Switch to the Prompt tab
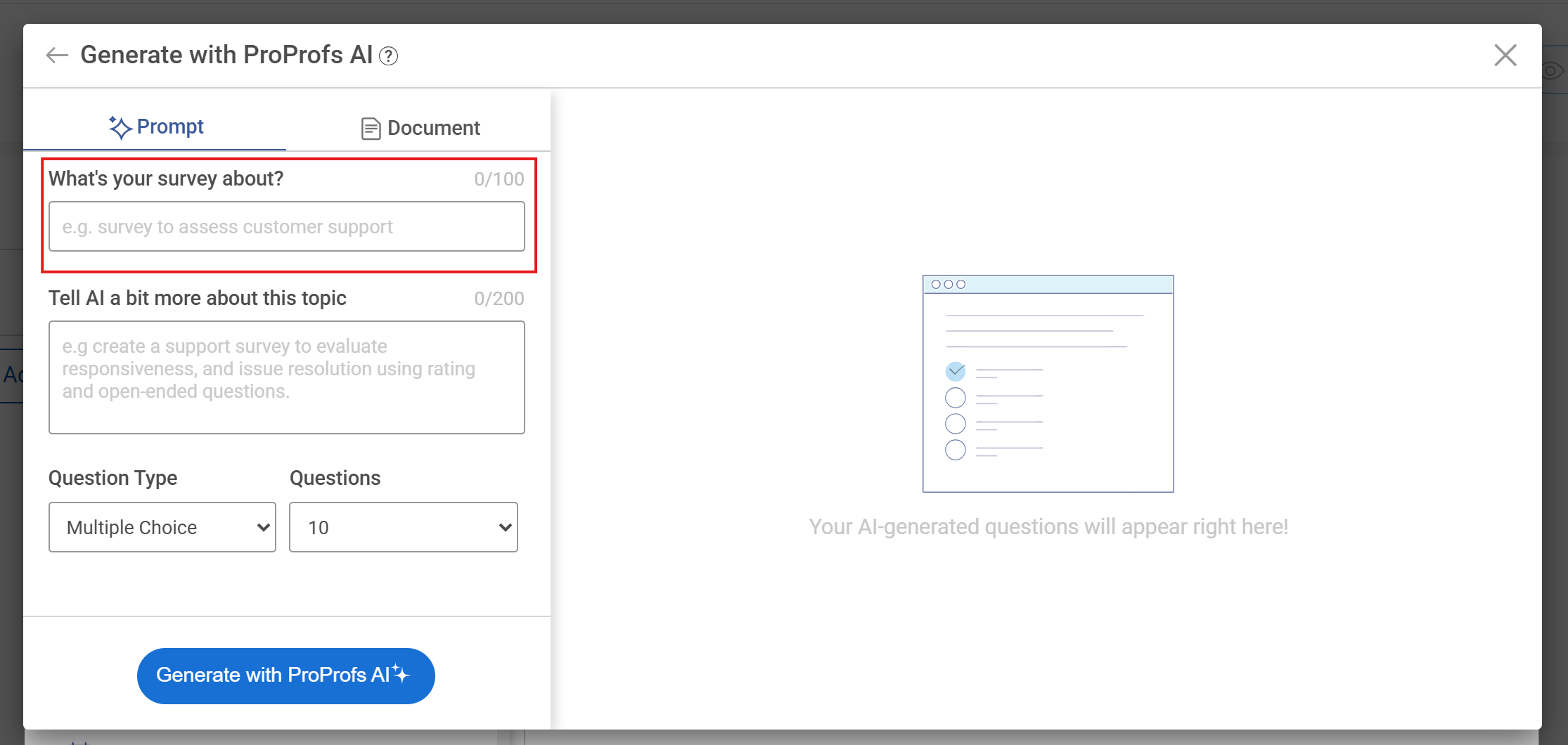The width and height of the screenshot is (1568, 745). [x=155, y=127]
